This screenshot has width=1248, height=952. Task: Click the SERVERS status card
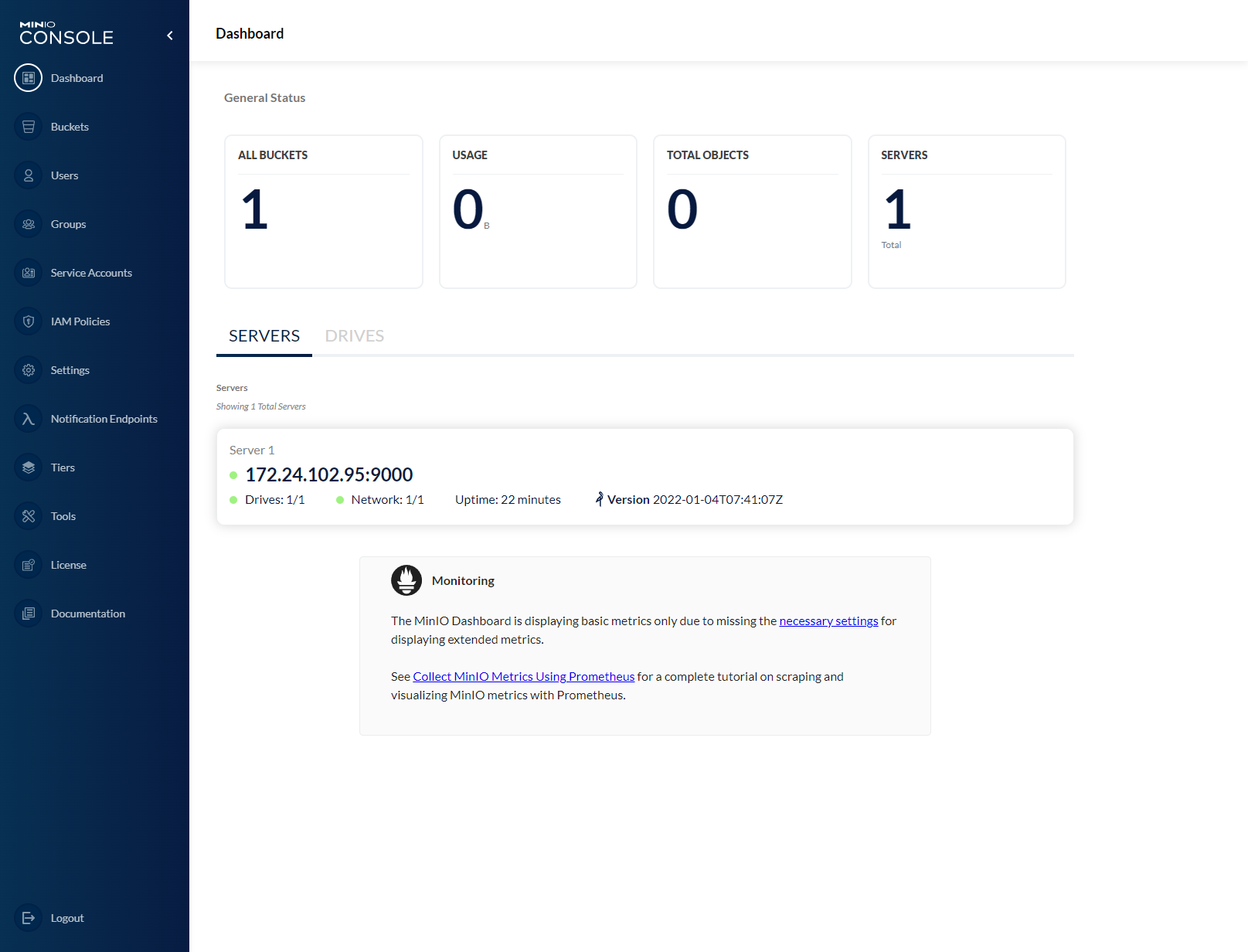(967, 212)
